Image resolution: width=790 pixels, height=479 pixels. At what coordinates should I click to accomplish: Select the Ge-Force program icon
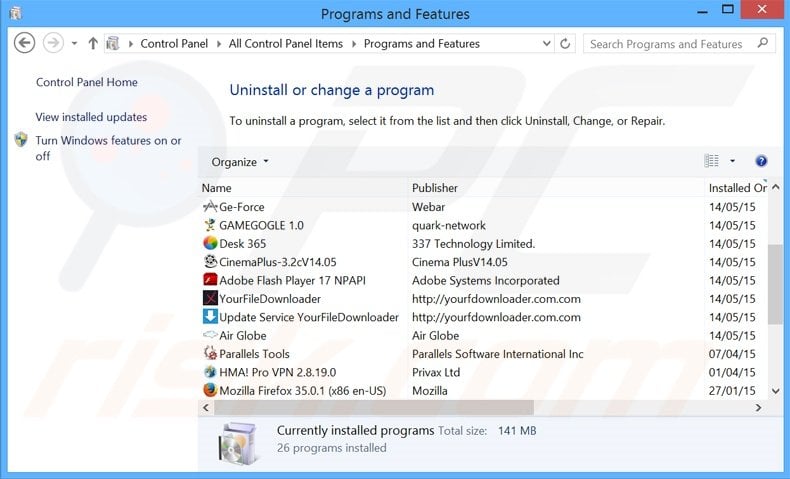pyautogui.click(x=210, y=207)
